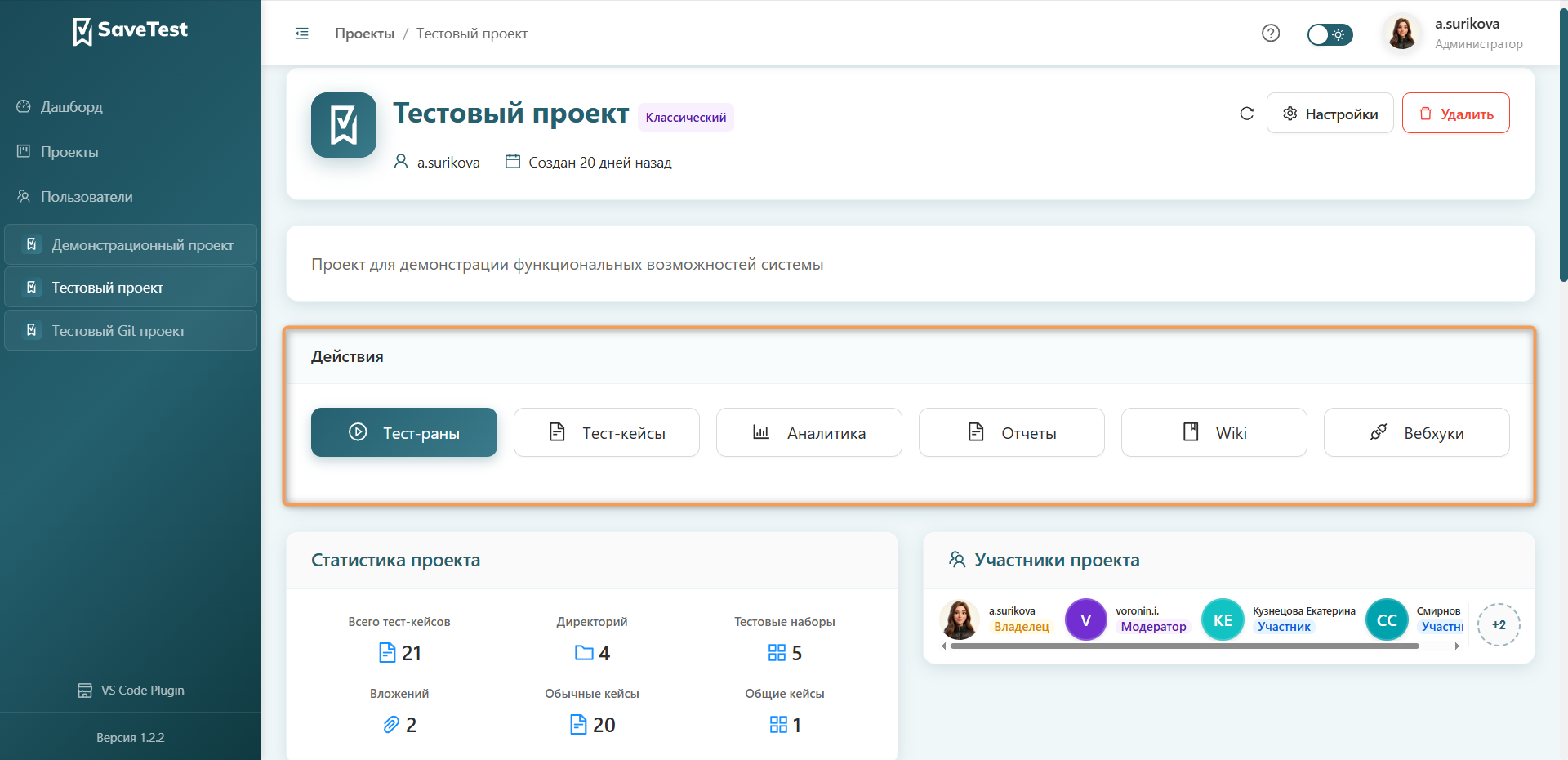Click Владелец role tag

[x=1022, y=627]
